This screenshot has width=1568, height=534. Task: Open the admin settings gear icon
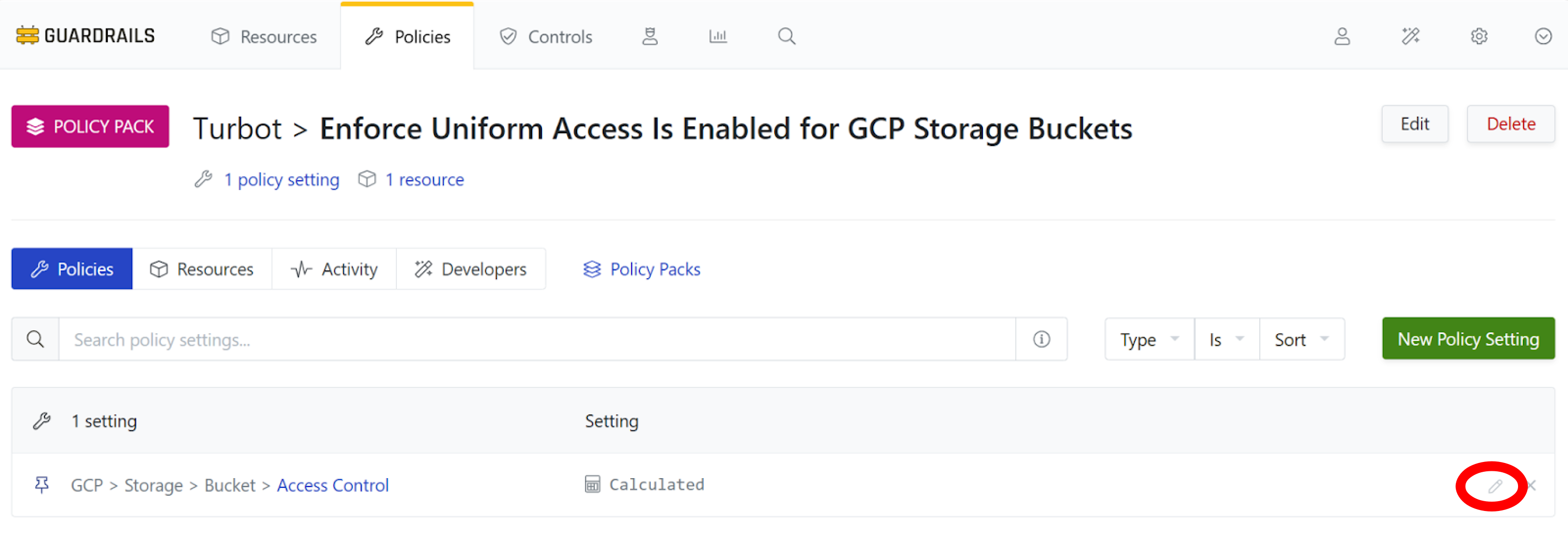[1478, 37]
